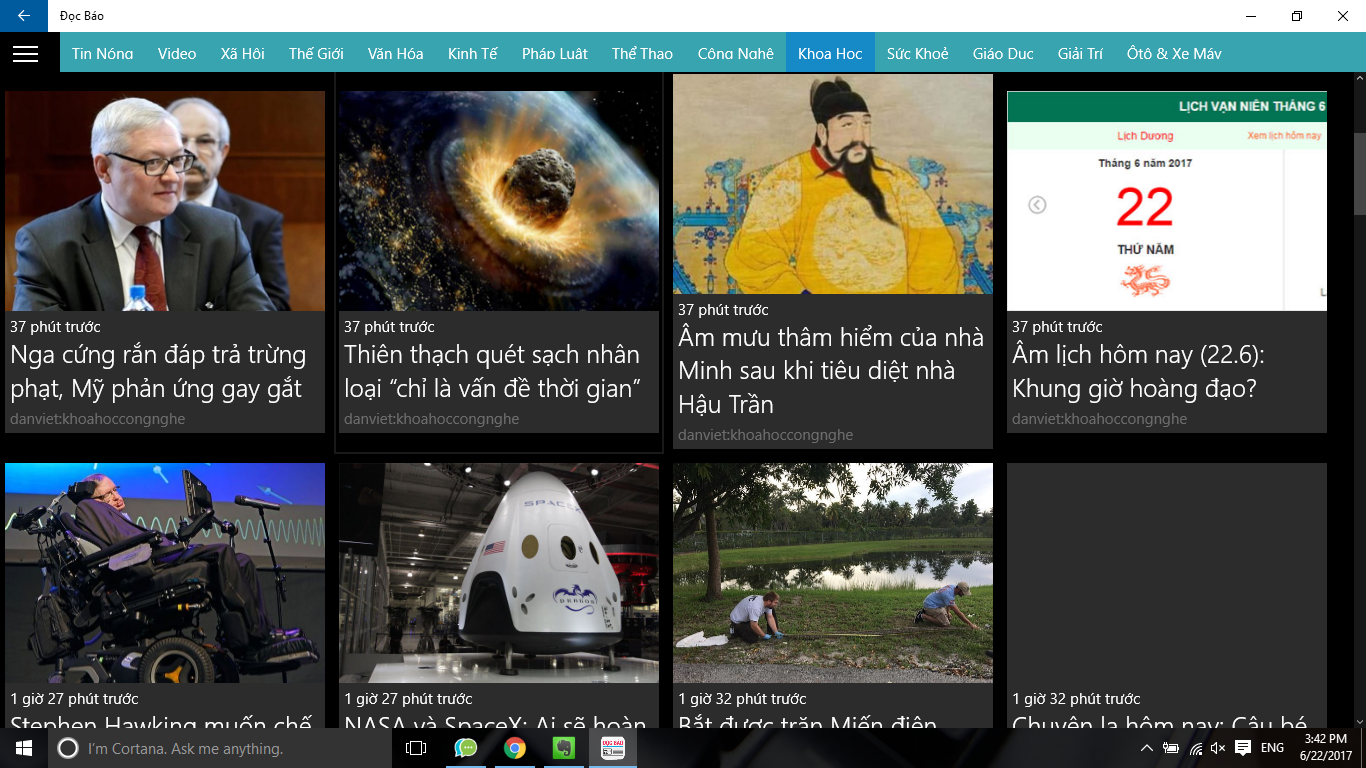Click the SpaceX capsule thumbnail
This screenshot has height=768, width=1366.
[x=498, y=572]
